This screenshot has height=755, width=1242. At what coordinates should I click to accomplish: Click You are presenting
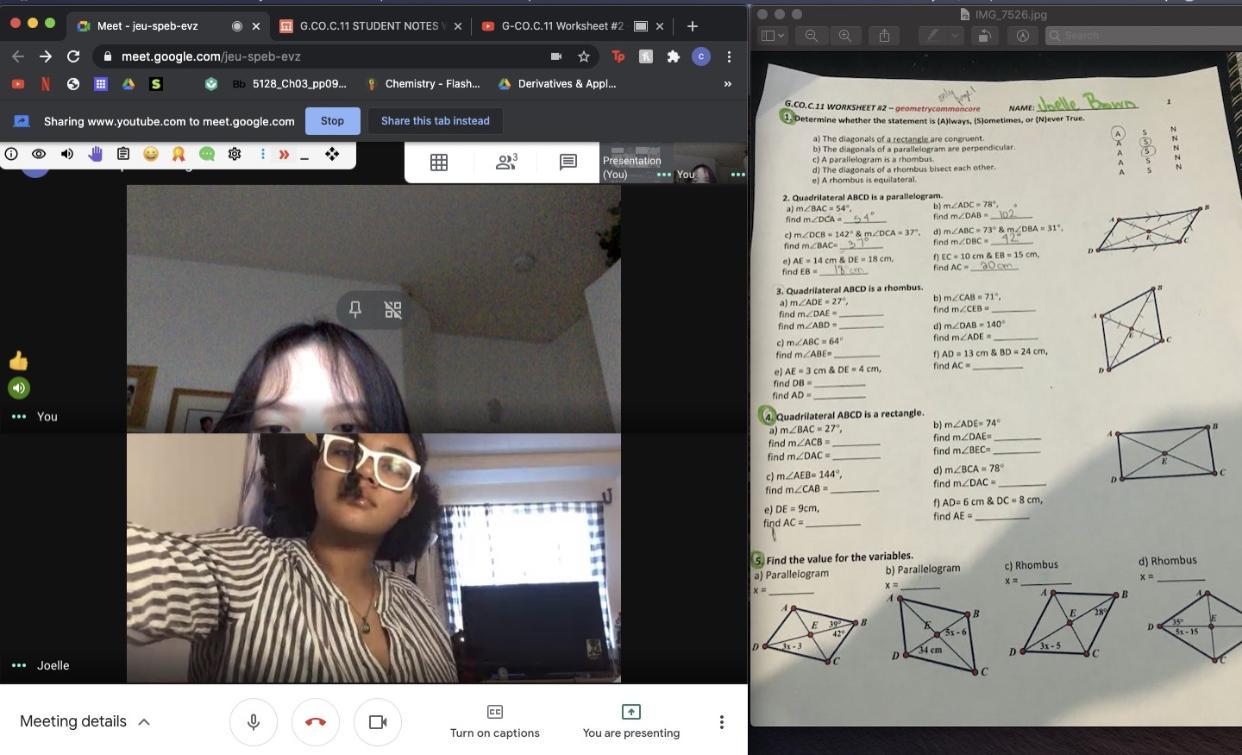click(631, 722)
